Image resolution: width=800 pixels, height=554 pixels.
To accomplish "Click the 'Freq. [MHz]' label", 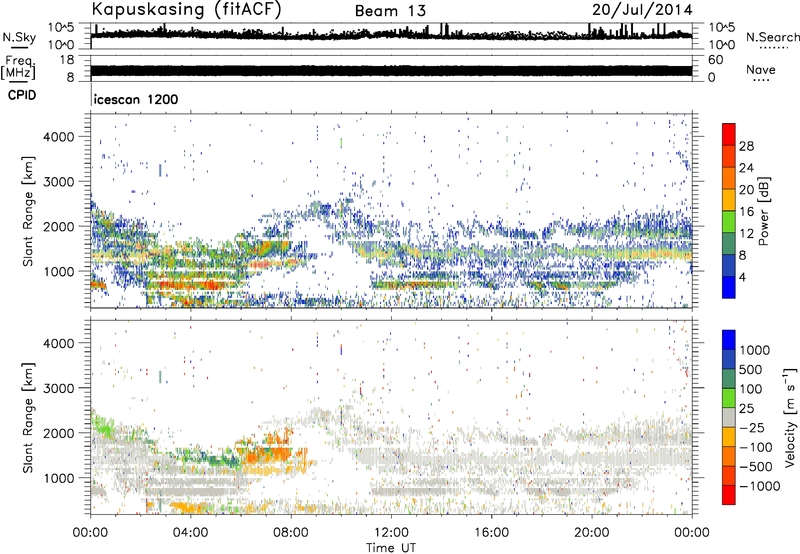I will (x=18, y=67).
